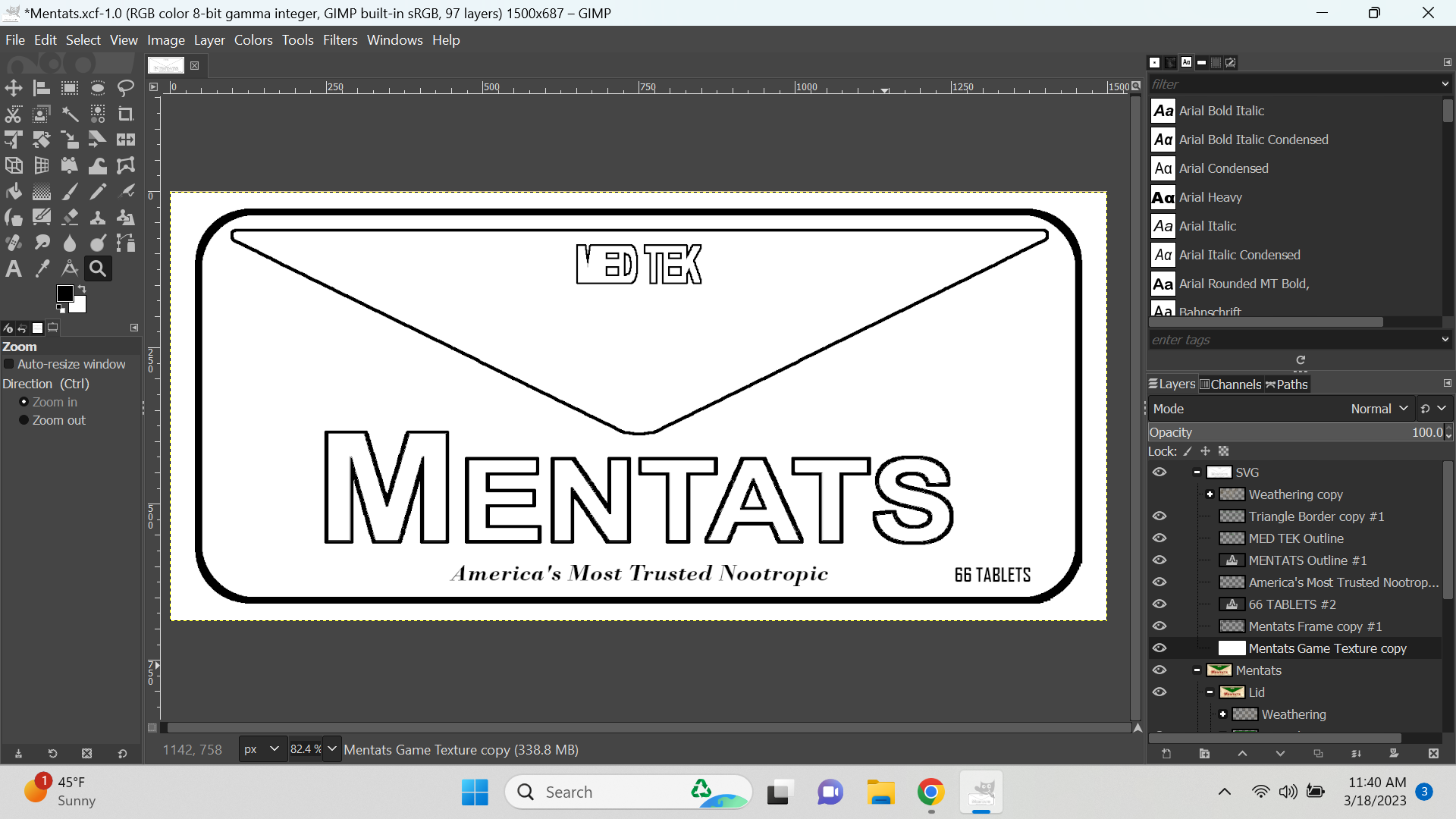This screenshot has width=1456, height=819.
Task: Hide the SVG layer group
Action: [x=1159, y=472]
